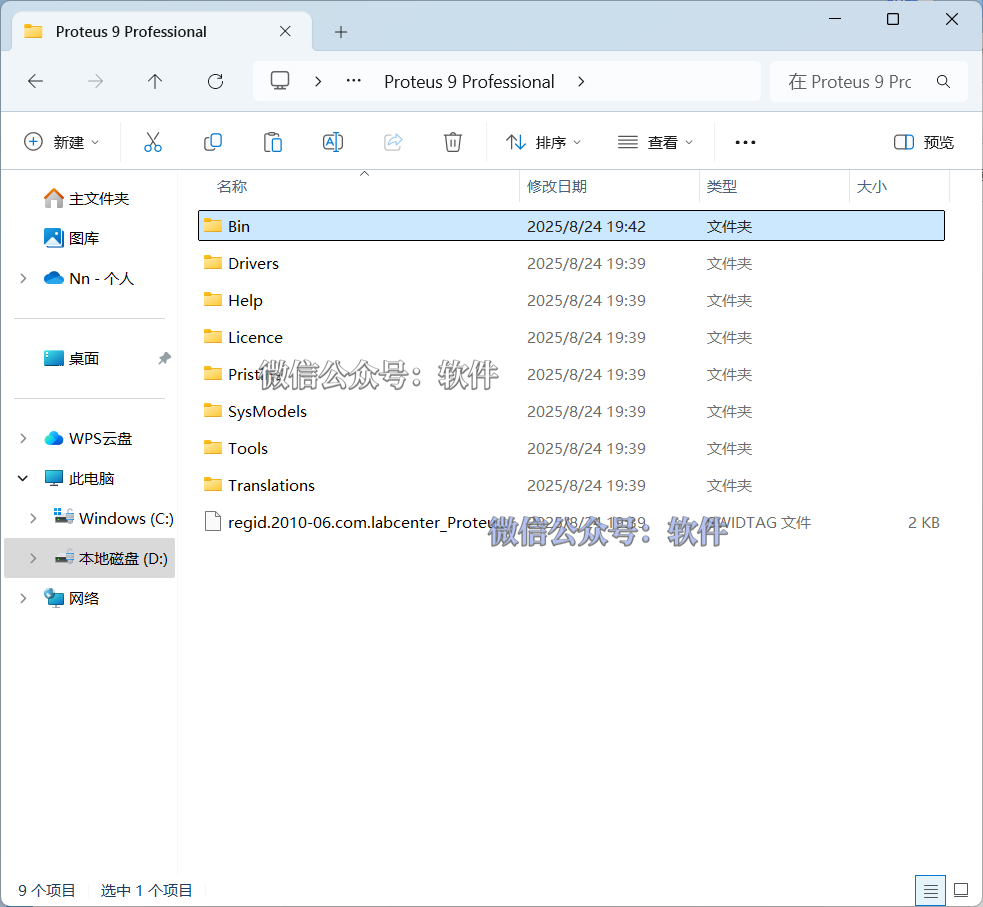The height and width of the screenshot is (907, 983).
Task: Open the 排序 sort dropdown
Action: tap(544, 142)
